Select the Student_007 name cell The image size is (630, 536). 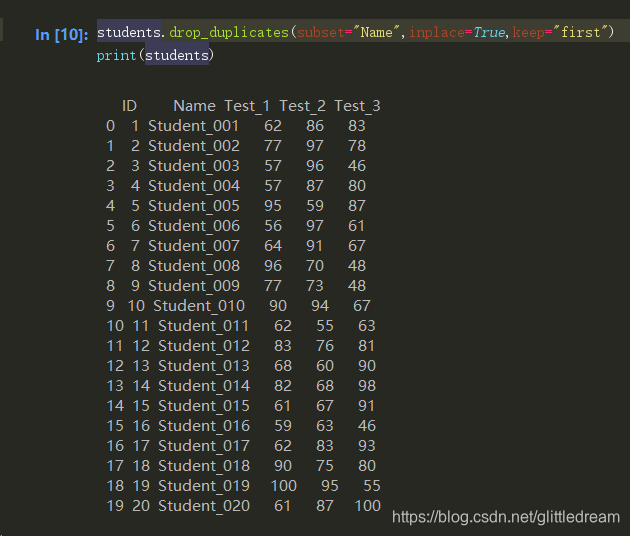(x=194, y=246)
